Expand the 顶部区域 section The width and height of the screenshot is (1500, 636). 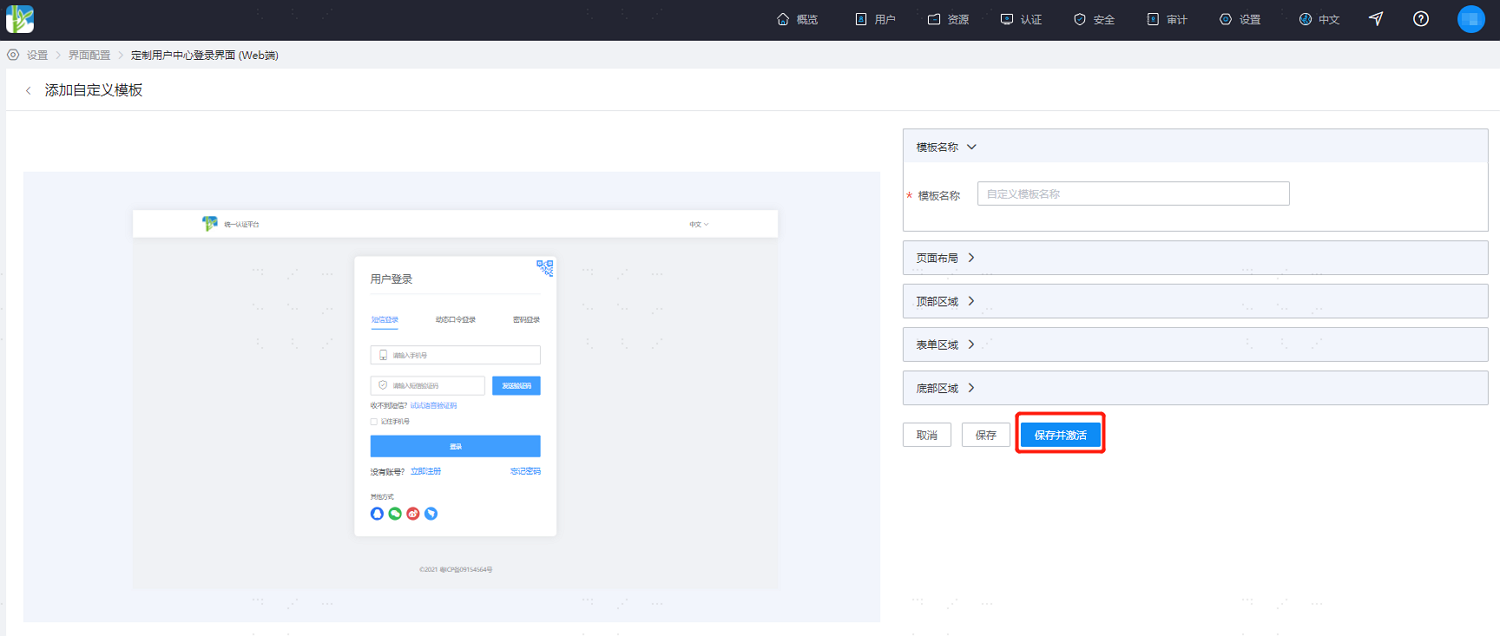click(1195, 301)
